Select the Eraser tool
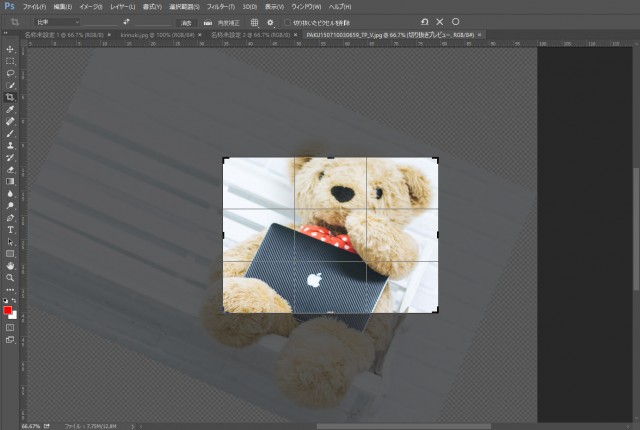The image size is (640, 430). pyautogui.click(x=10, y=169)
